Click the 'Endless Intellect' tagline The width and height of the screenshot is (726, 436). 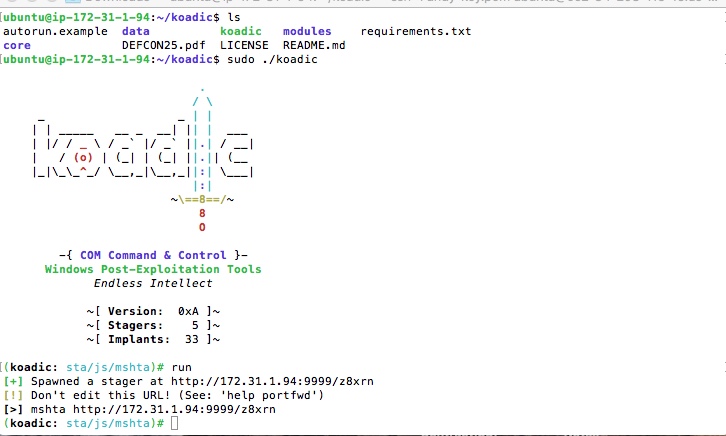pyautogui.click(x=153, y=283)
